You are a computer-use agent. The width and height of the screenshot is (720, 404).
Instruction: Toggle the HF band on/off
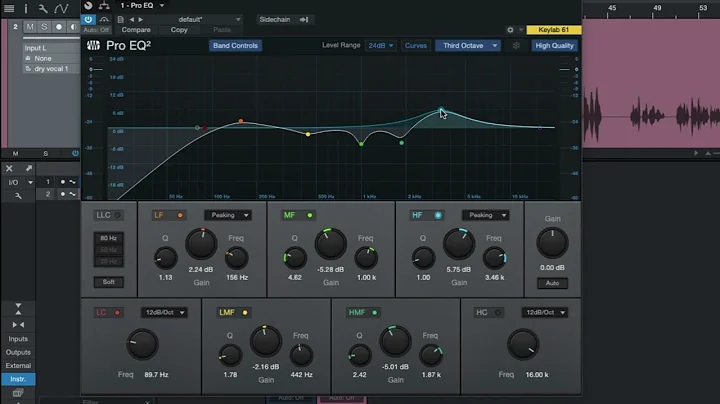pos(426,215)
